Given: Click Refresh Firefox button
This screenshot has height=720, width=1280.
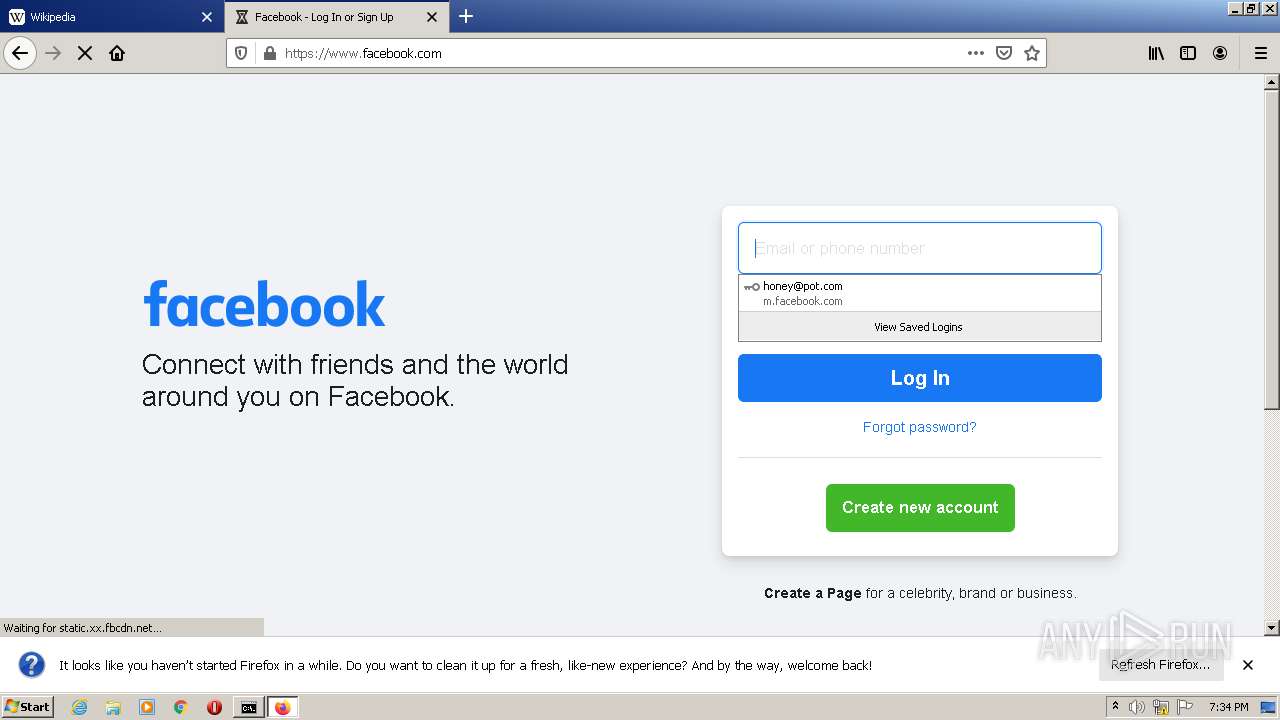Looking at the screenshot, I should pos(1160,665).
